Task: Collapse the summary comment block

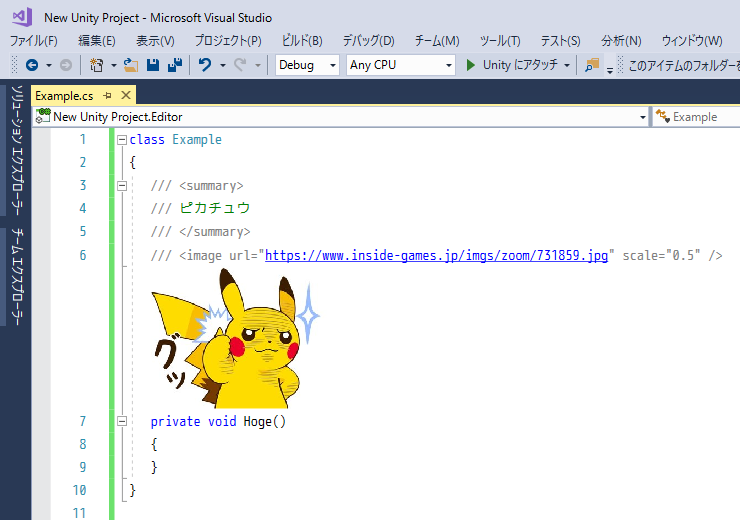Action: pyautogui.click(x=122, y=186)
